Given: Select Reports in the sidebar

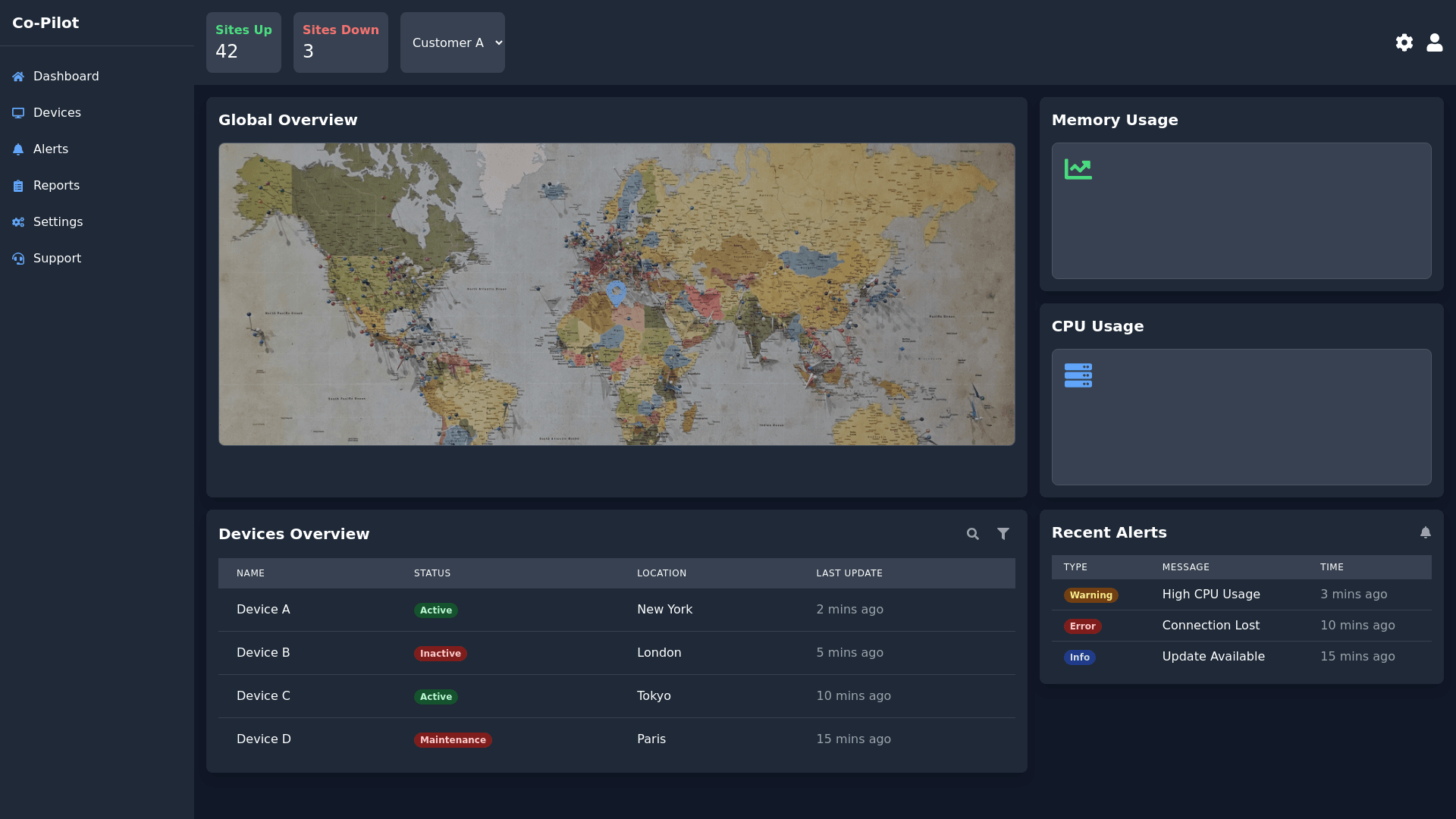Looking at the screenshot, I should 56,185.
